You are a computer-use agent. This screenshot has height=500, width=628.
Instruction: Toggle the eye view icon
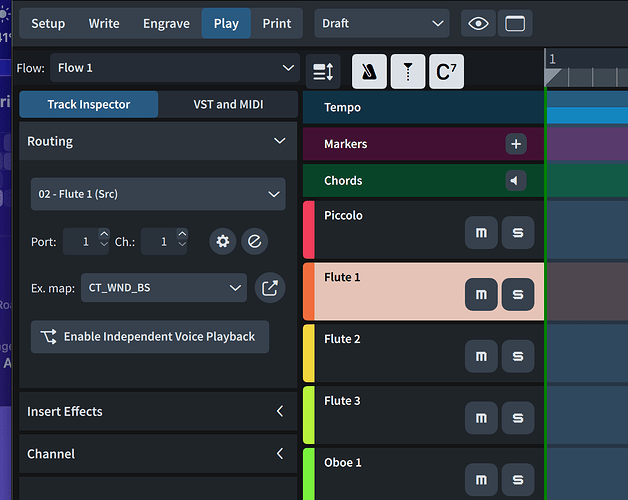click(477, 23)
